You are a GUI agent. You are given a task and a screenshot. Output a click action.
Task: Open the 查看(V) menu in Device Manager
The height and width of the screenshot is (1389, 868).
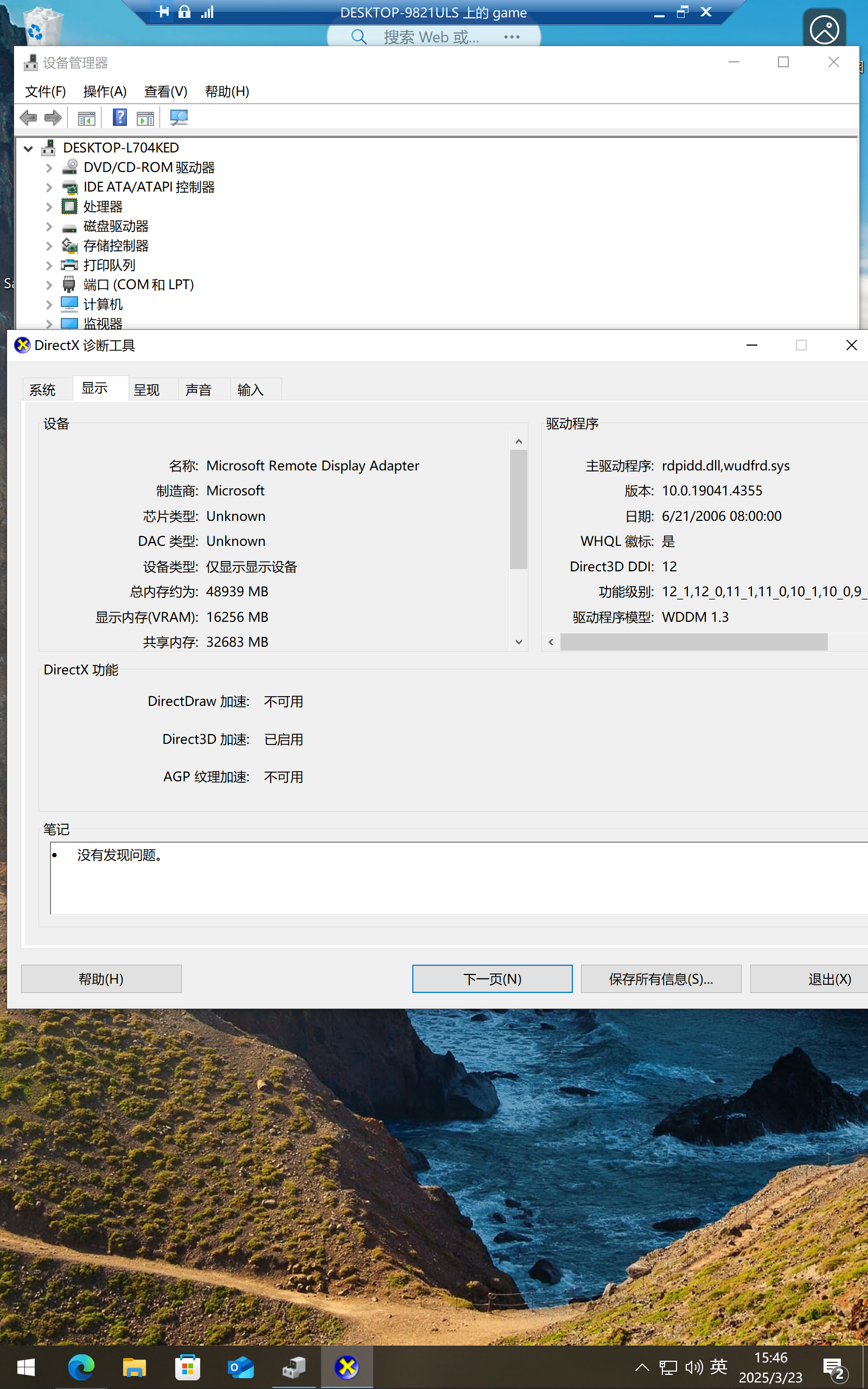[x=165, y=91]
